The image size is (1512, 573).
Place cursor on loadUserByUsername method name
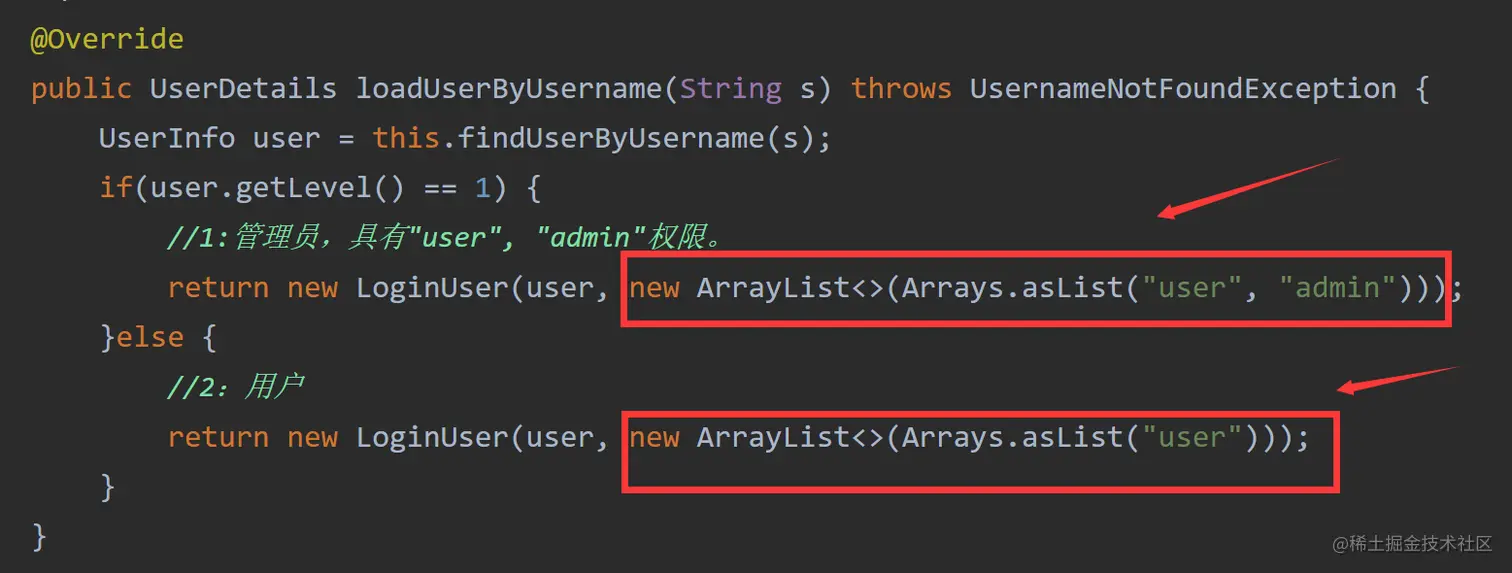[509, 89]
